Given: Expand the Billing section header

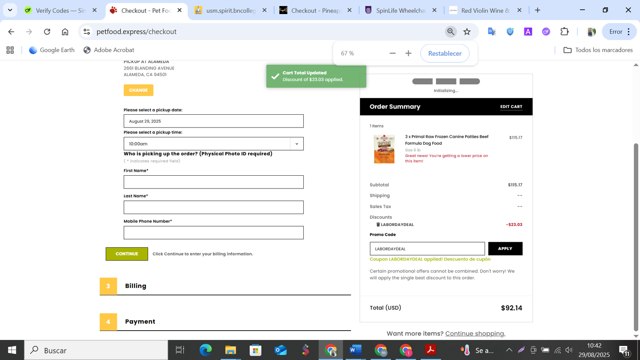Looking at the screenshot, I should tap(225, 286).
